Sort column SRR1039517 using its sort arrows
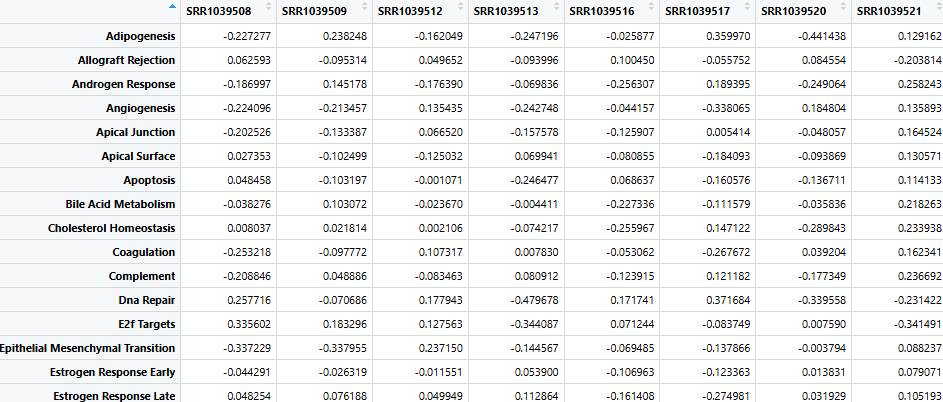Image resolution: width=943 pixels, height=402 pixels. pos(748,6)
